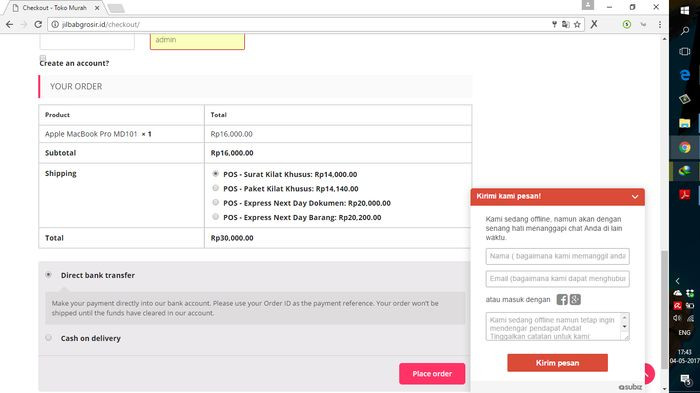Click the Place order button
This screenshot has height=393, width=700.
(x=432, y=374)
